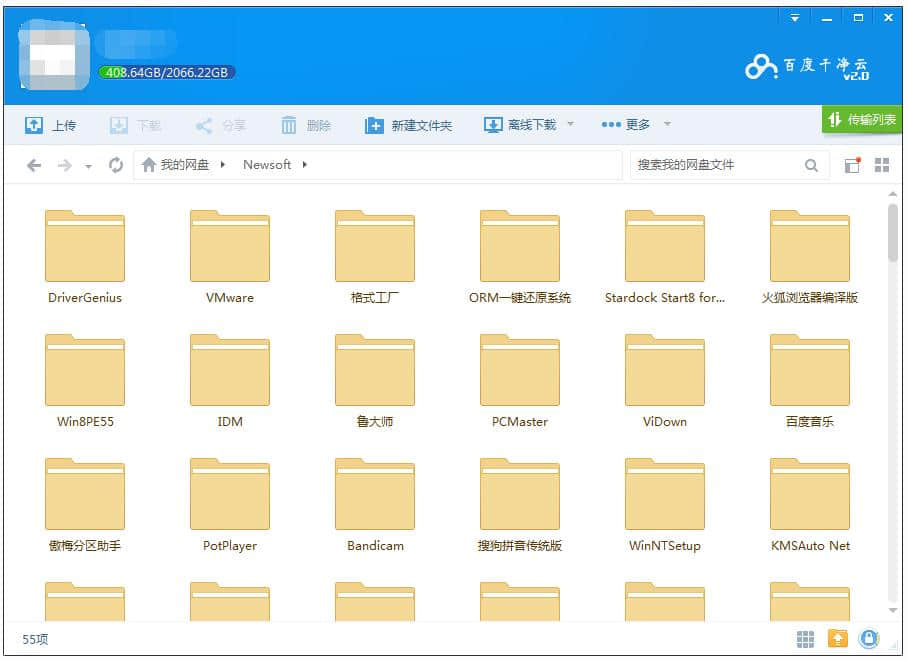This screenshot has width=908, height=660.
Task: Go forward with the right arrow
Action: point(64,166)
